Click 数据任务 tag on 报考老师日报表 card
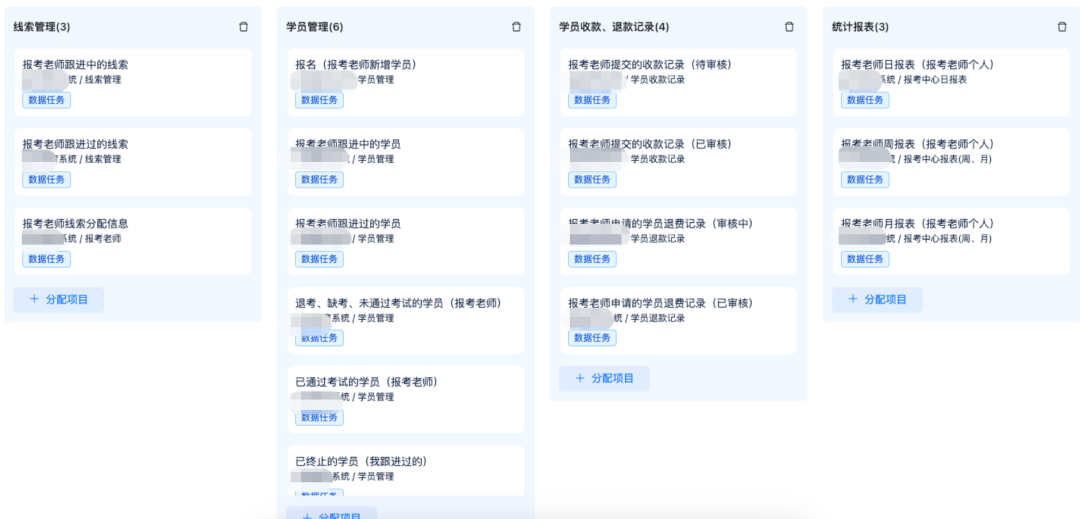 point(865,100)
